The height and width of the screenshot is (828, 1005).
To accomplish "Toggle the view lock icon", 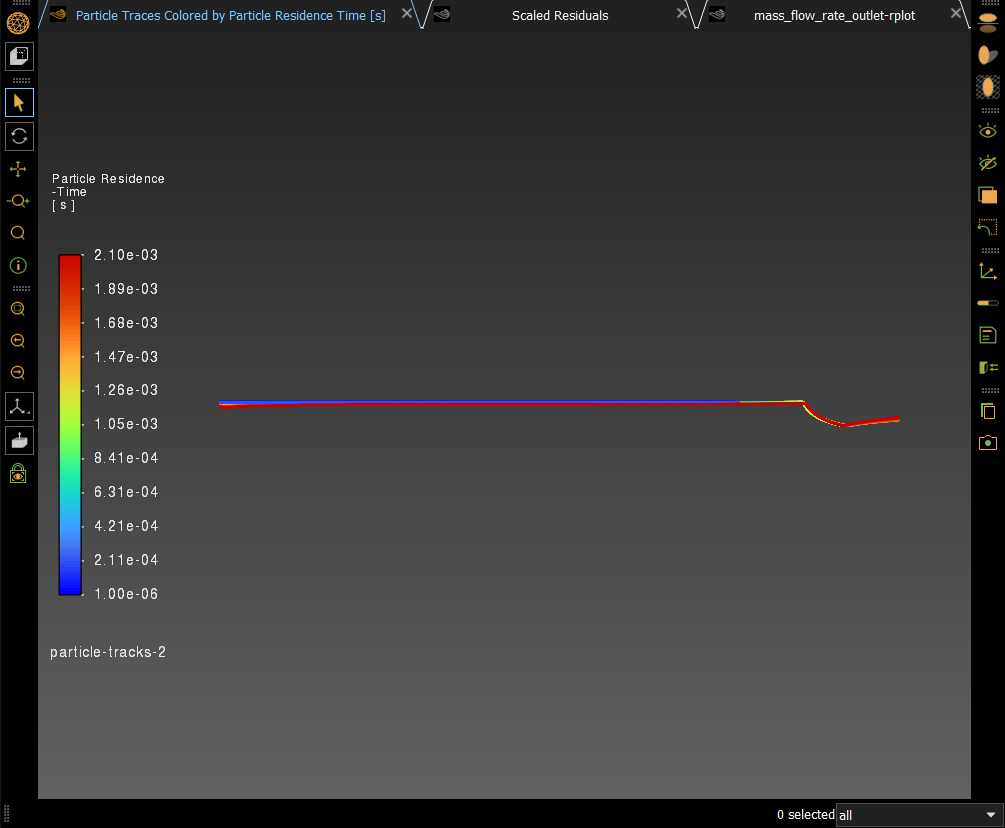I will click(18, 473).
